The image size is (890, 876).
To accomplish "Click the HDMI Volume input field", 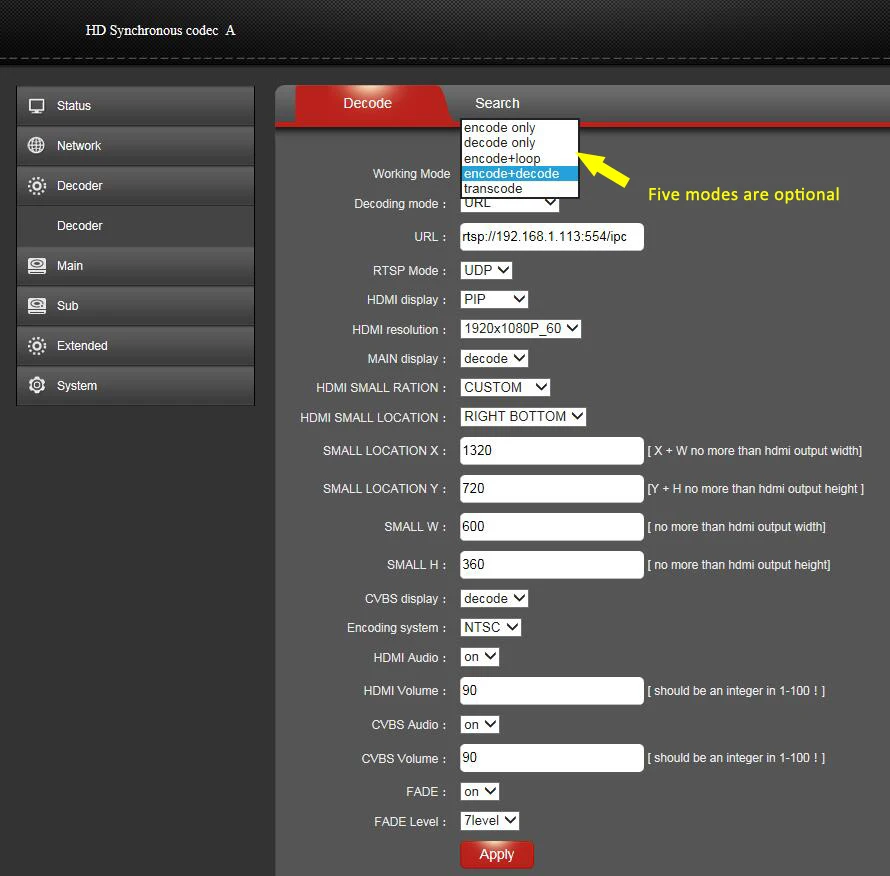I will click(x=552, y=691).
